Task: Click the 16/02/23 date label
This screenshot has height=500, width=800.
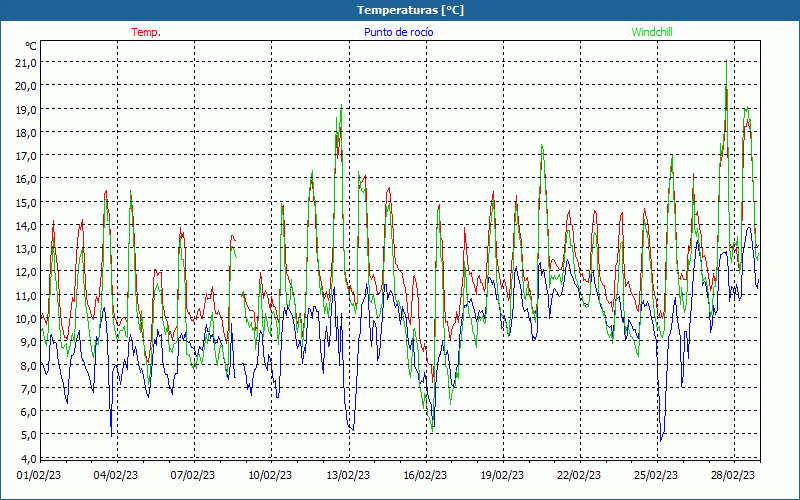Action: click(x=425, y=476)
